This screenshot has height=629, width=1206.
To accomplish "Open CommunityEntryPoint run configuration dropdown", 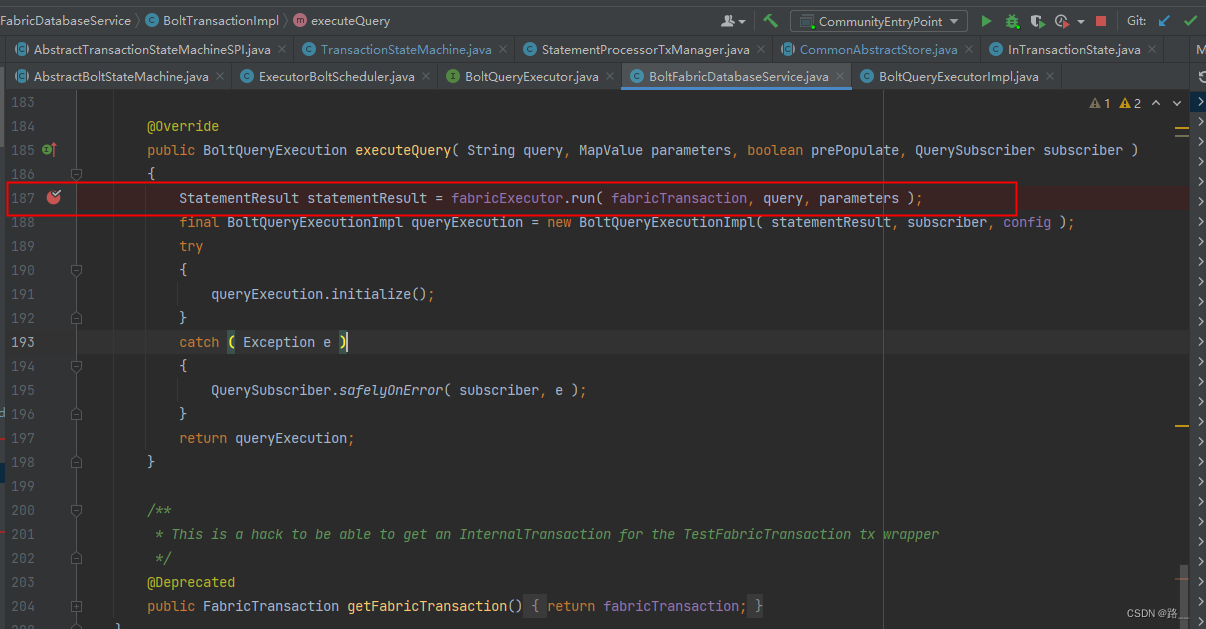I will (x=879, y=21).
